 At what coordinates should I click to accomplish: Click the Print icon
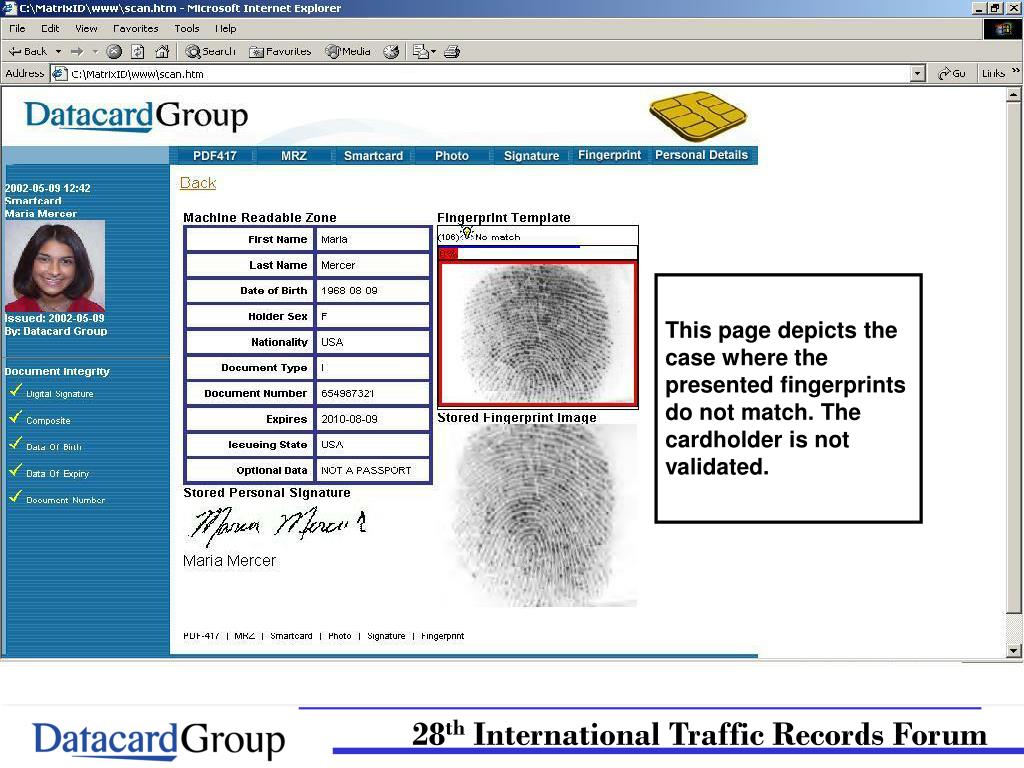[x=452, y=52]
